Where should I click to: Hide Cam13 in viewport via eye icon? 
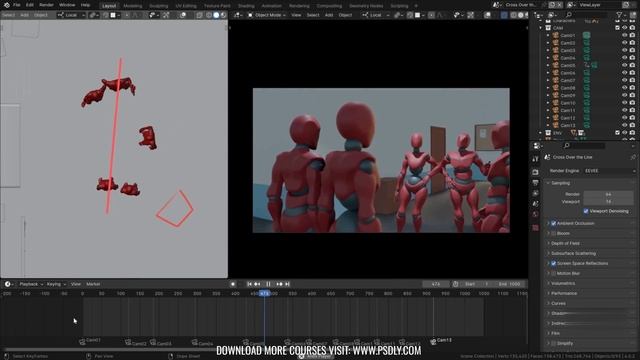coord(624,125)
